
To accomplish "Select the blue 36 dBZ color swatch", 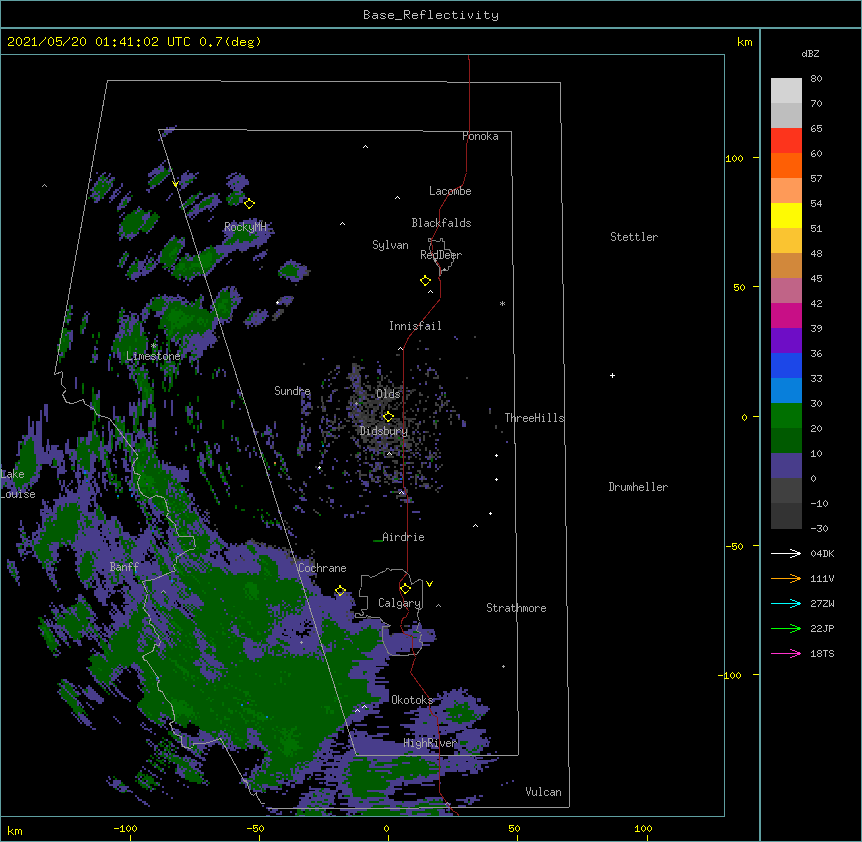I will 786,365.
